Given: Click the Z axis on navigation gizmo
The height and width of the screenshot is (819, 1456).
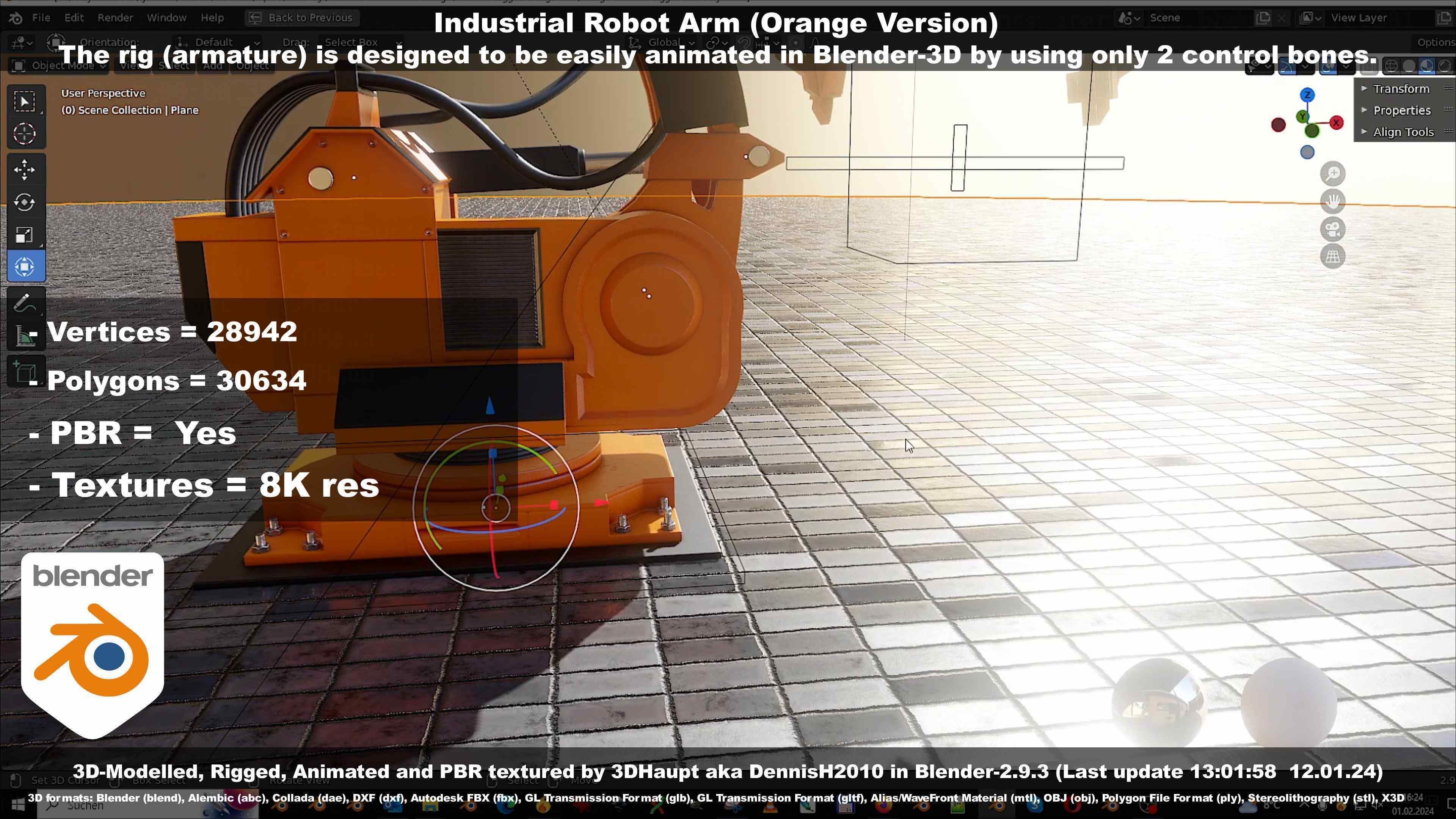Looking at the screenshot, I should (x=1307, y=95).
